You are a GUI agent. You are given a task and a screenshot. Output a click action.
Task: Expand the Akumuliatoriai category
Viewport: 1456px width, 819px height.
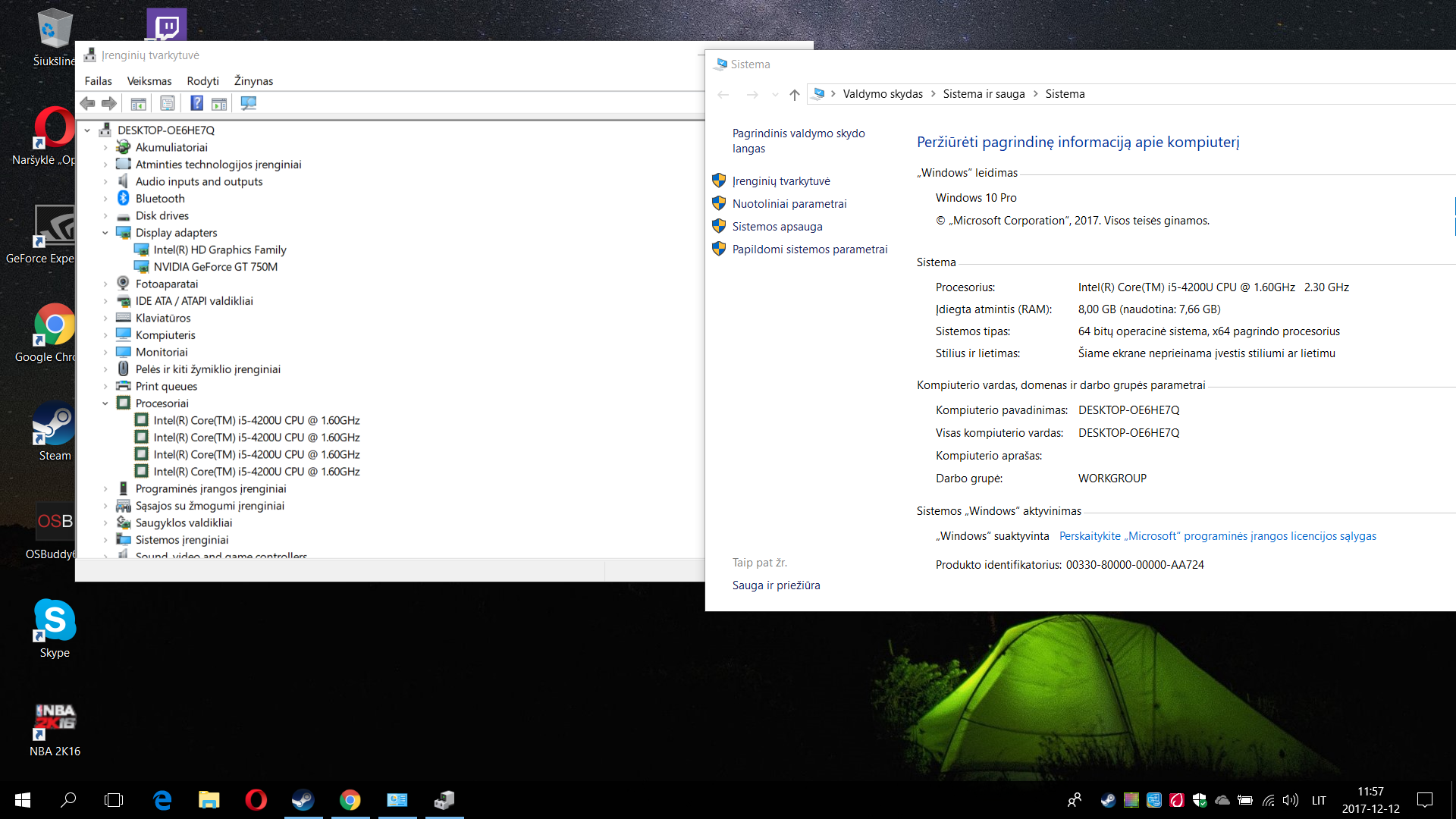click(105, 147)
